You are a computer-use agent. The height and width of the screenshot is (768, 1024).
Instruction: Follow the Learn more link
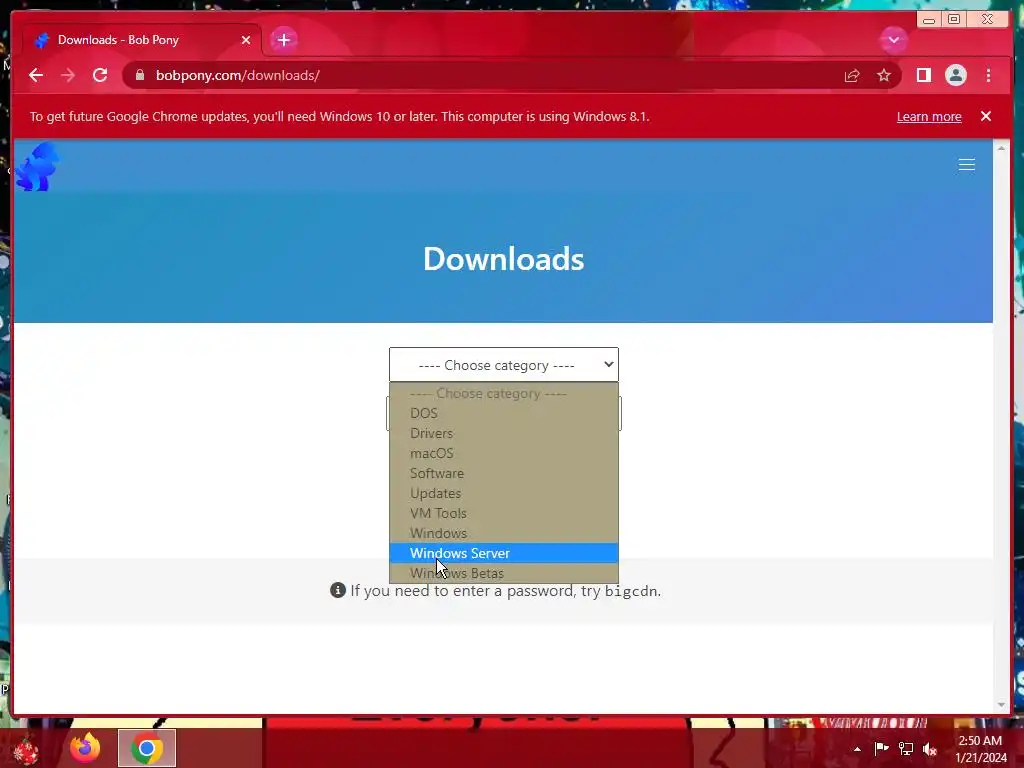(929, 116)
